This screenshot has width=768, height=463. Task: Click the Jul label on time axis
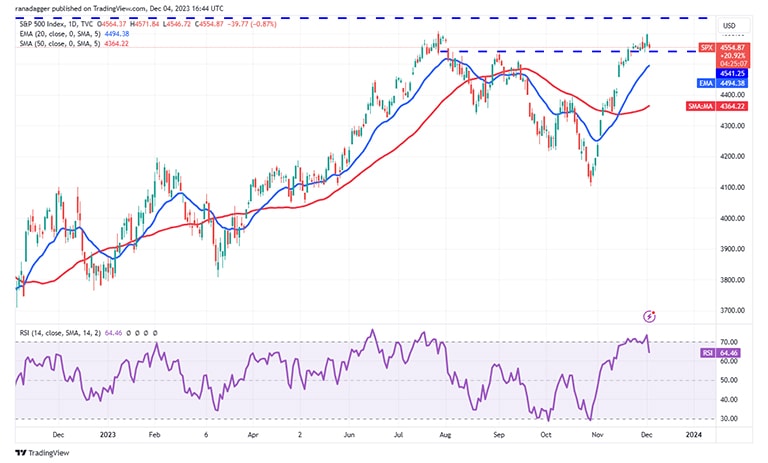coord(398,435)
